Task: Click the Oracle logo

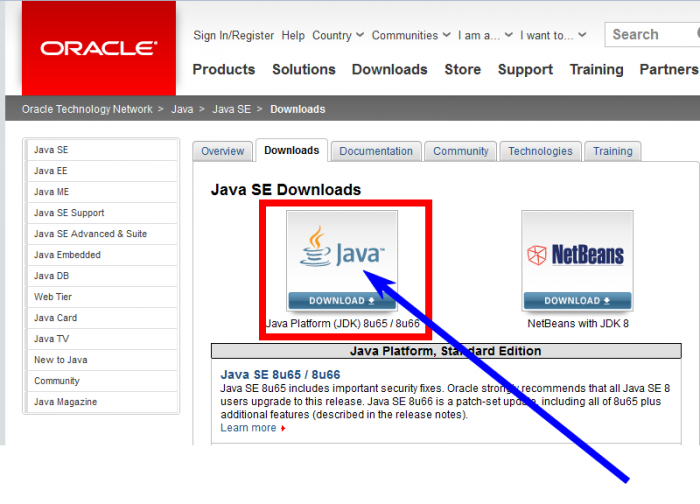Action: (99, 48)
